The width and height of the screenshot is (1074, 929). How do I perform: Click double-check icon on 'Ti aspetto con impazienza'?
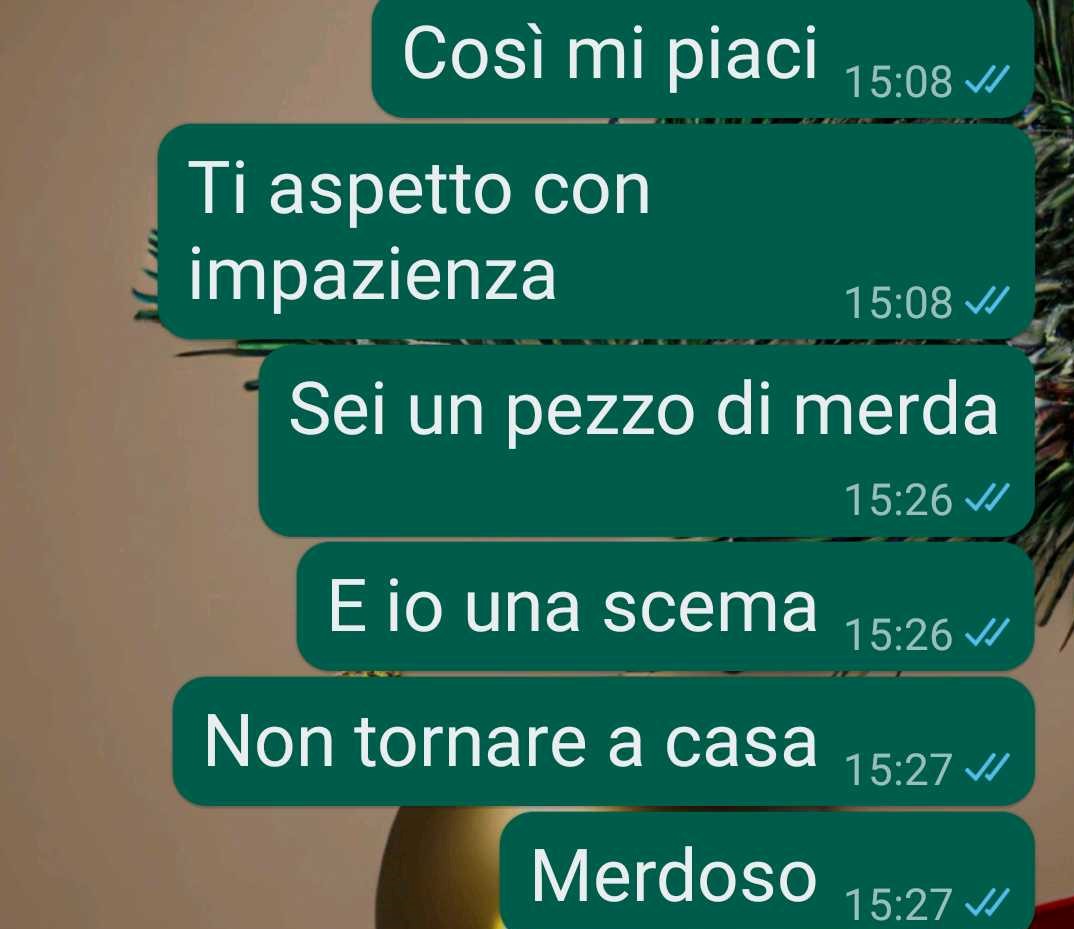tap(986, 301)
